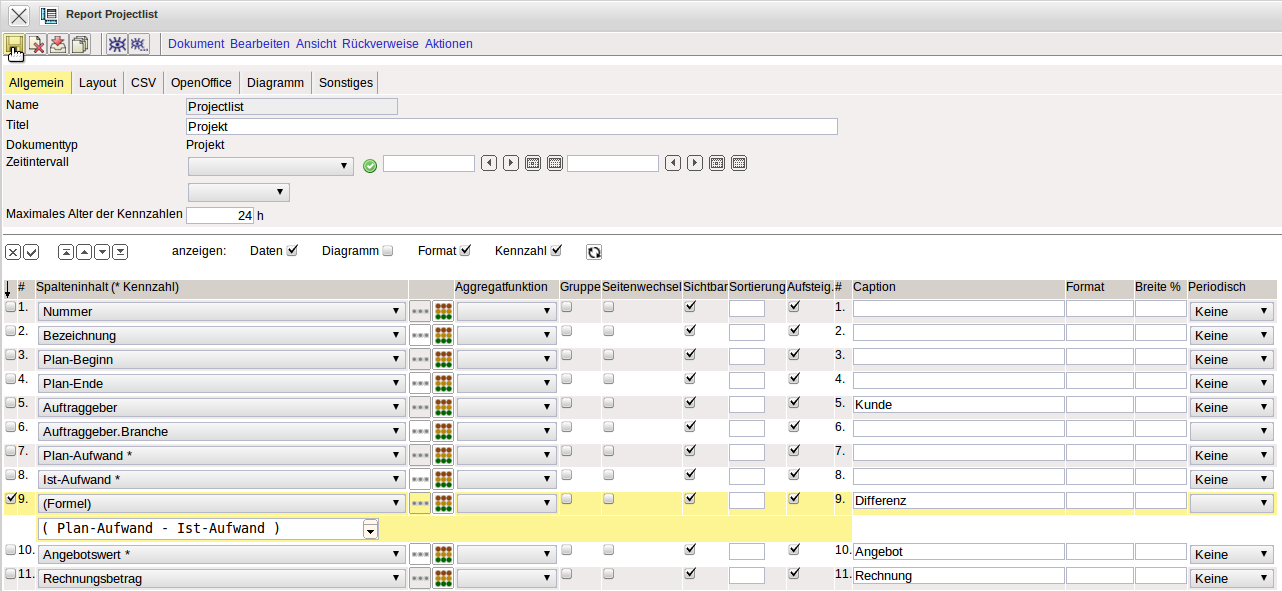
Task: Deselect row 9 Formel checkbox
Action: tap(11, 498)
